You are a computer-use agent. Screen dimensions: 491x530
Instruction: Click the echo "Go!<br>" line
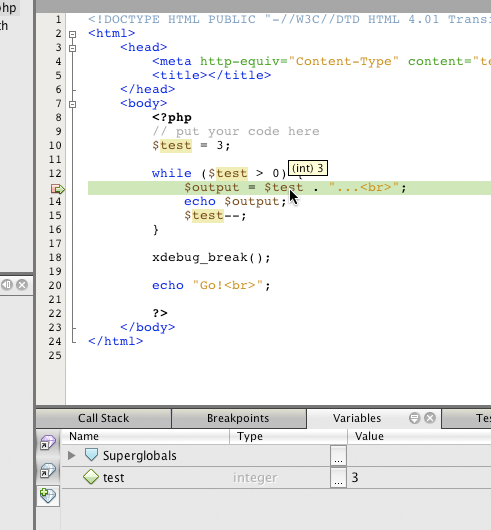211,286
